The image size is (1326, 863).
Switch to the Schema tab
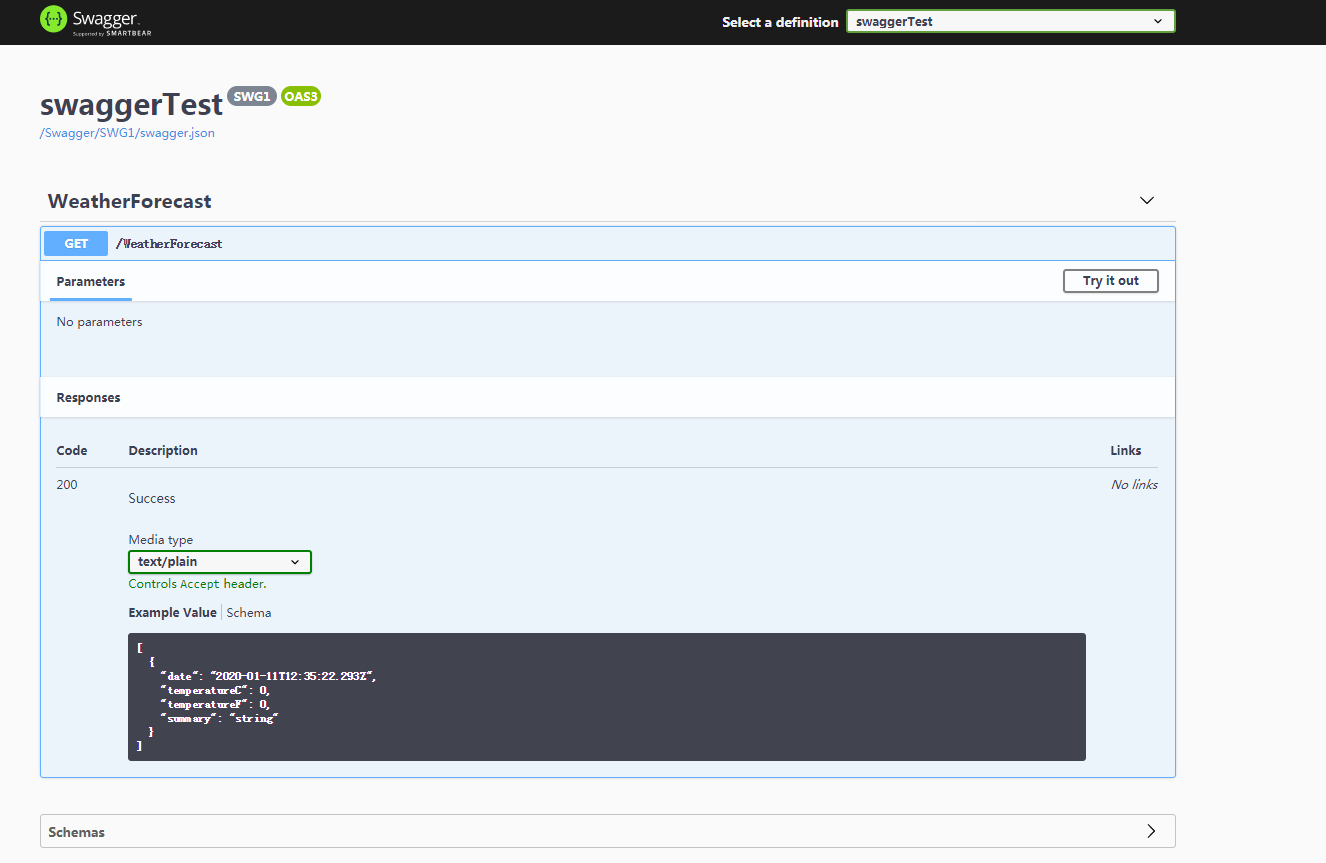[x=249, y=613]
